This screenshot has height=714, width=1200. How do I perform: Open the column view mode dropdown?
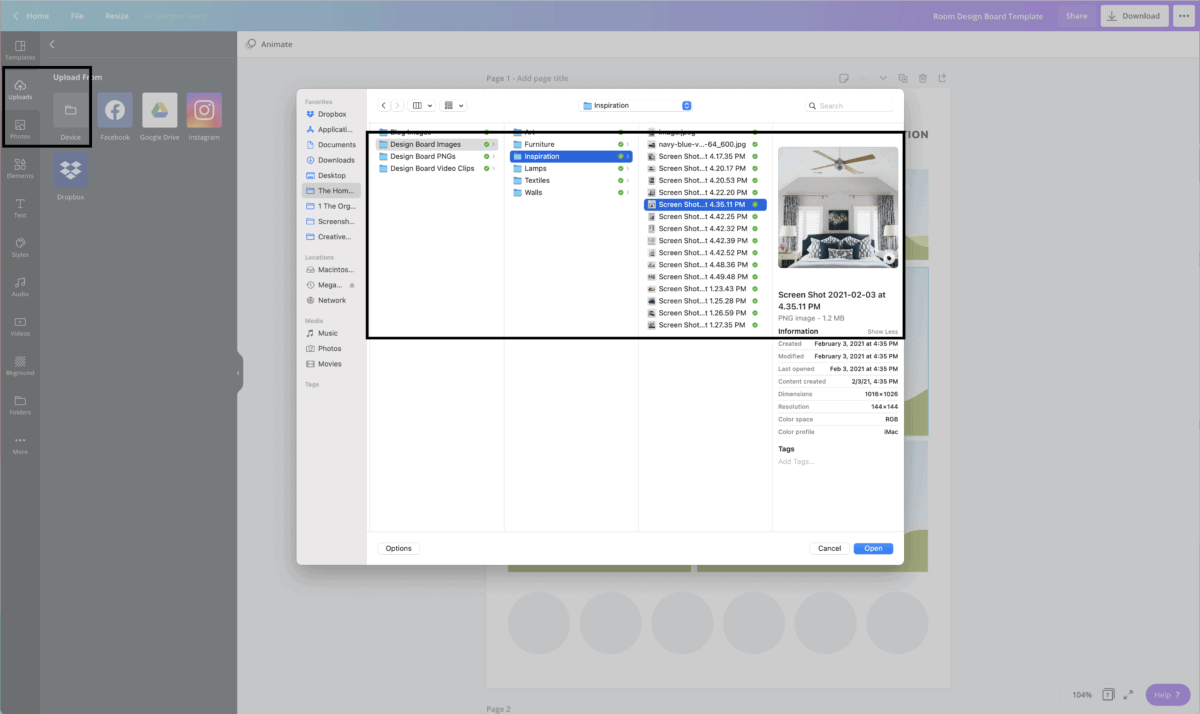pyautogui.click(x=422, y=105)
